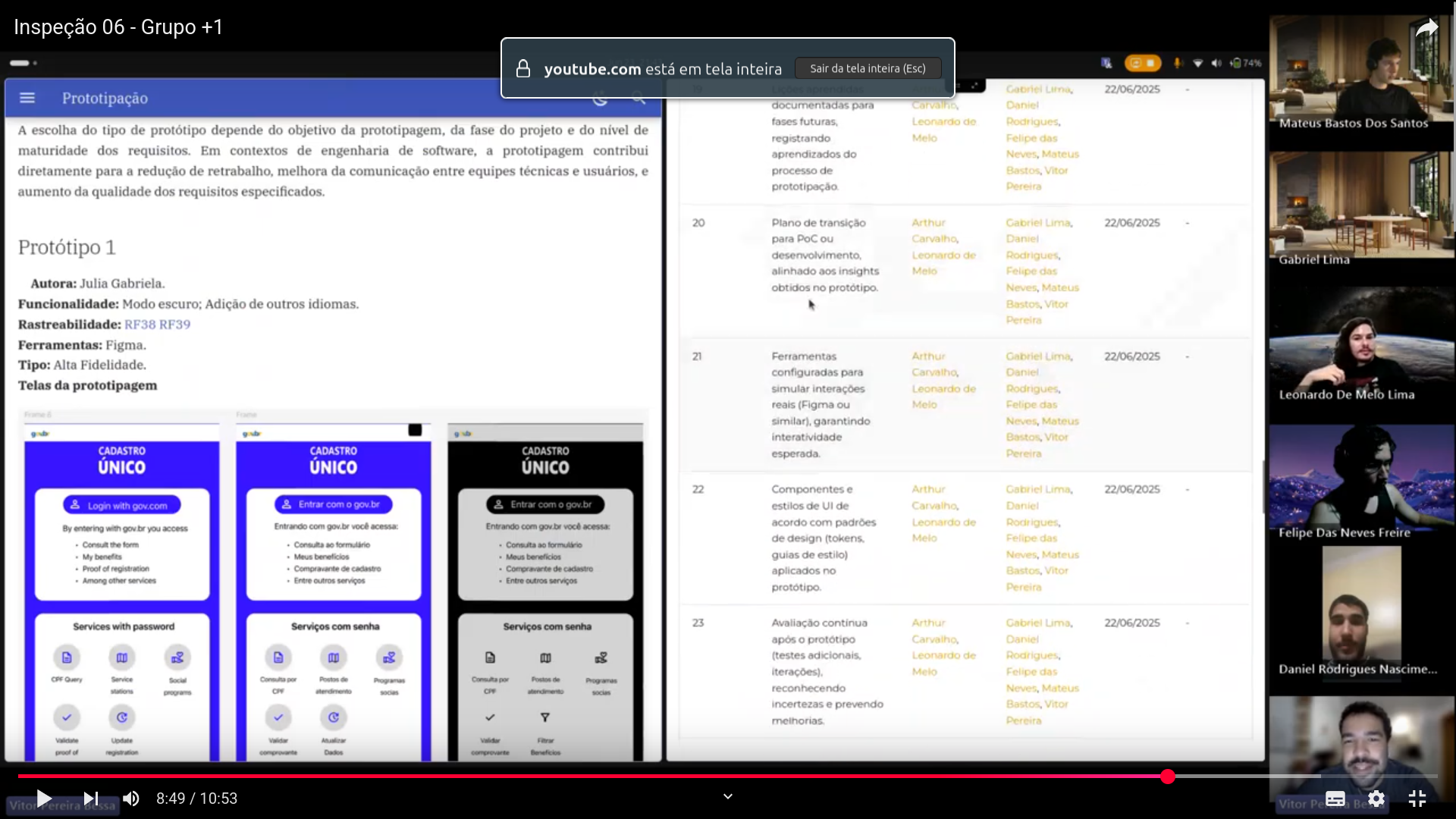Open the video settings gear
Image resolution: width=1456 pixels, height=819 pixels.
[1376, 799]
